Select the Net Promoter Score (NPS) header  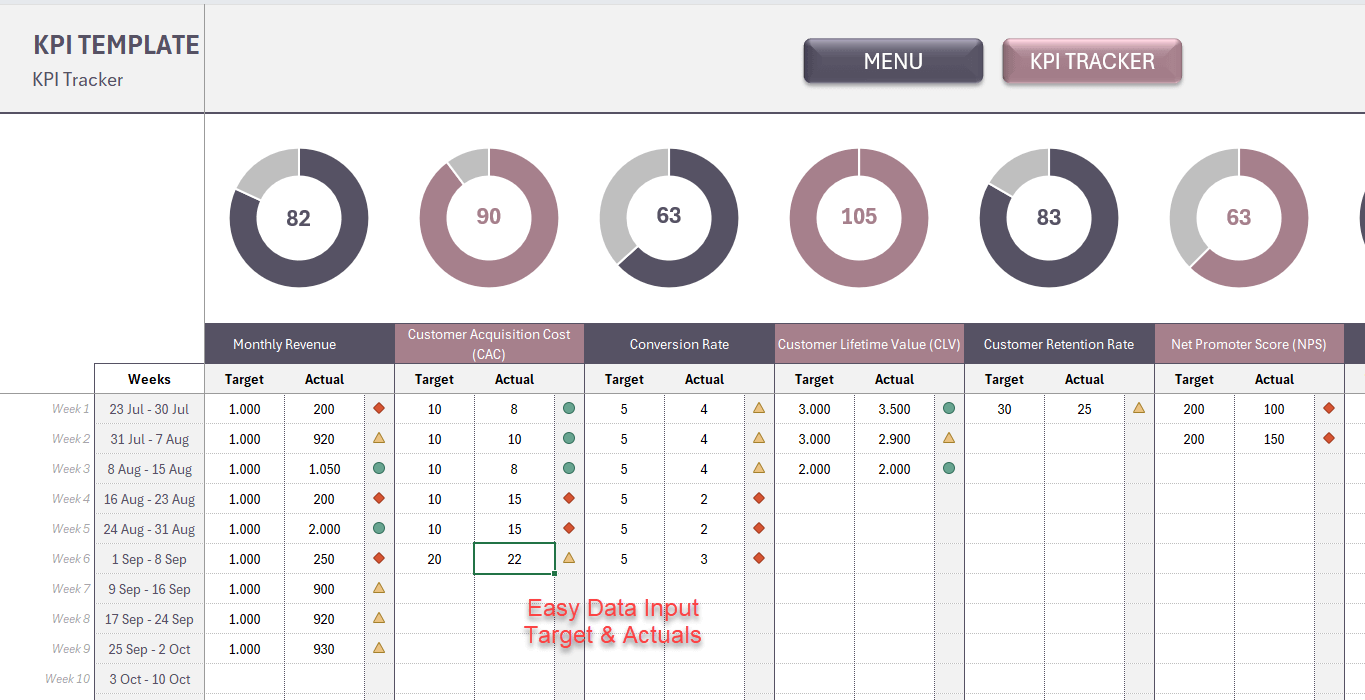tap(1249, 344)
